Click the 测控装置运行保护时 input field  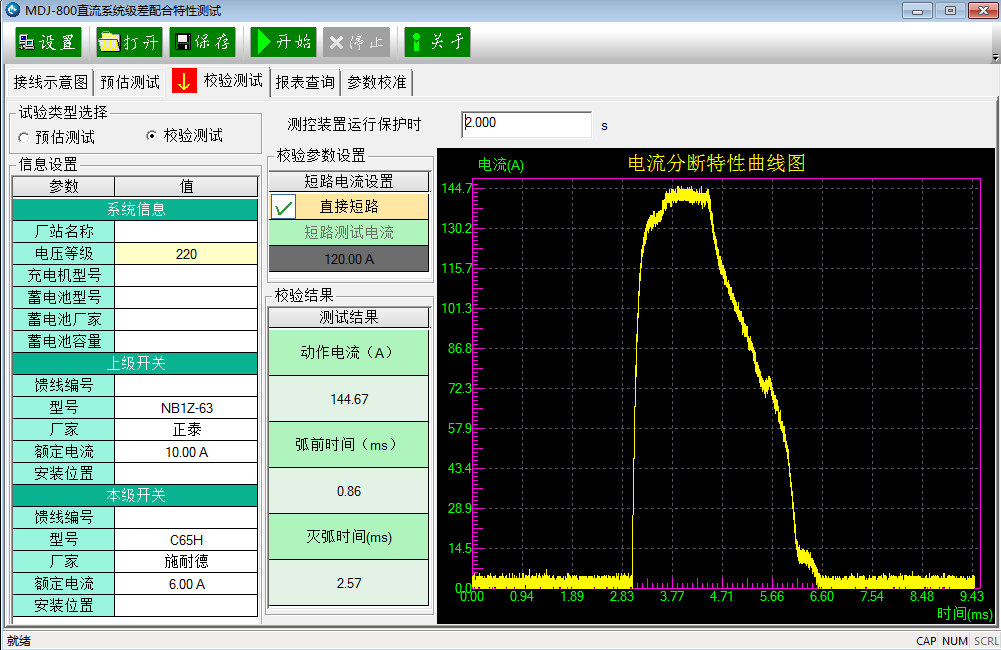click(526, 124)
